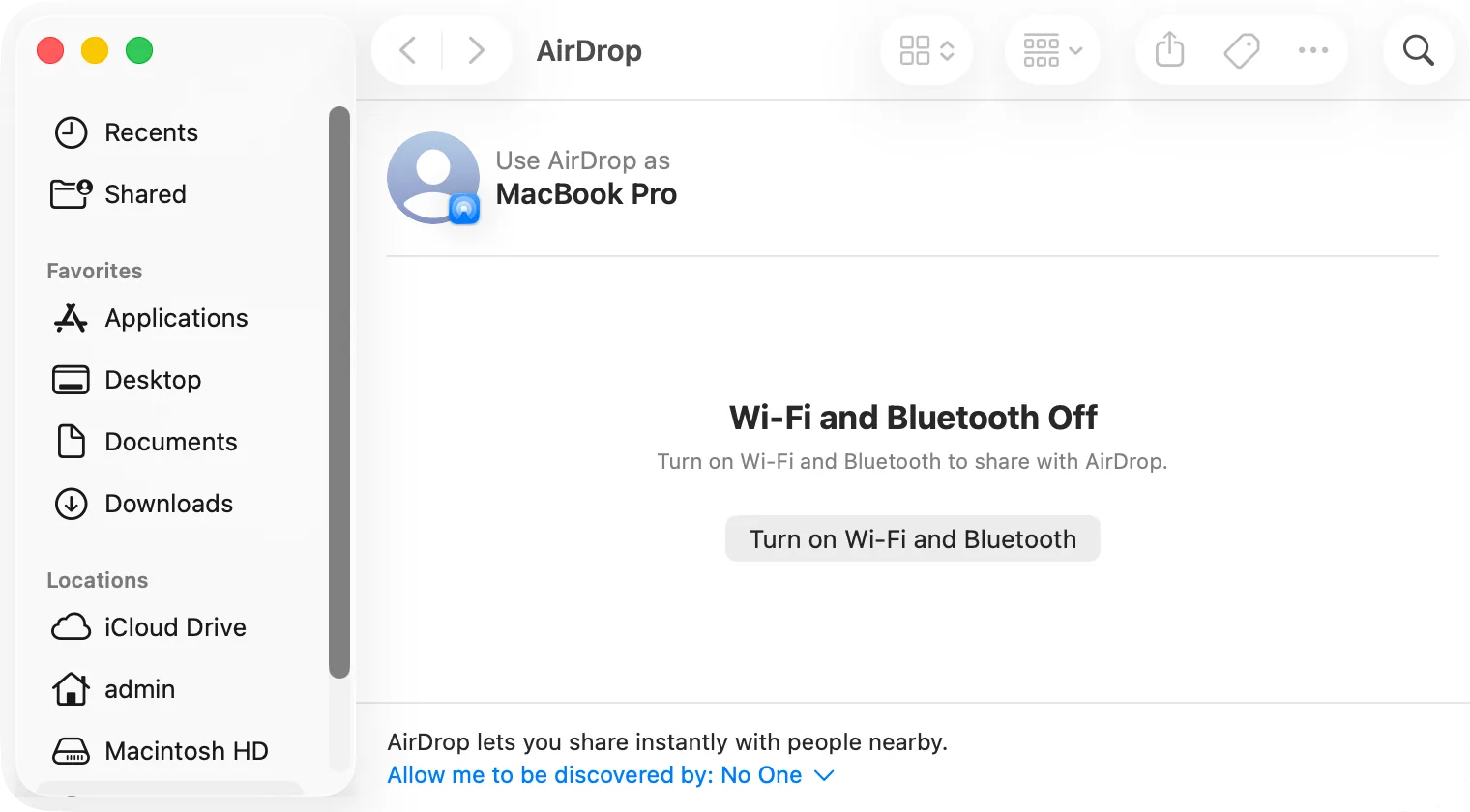Minimize the window with yellow button

pos(95,50)
